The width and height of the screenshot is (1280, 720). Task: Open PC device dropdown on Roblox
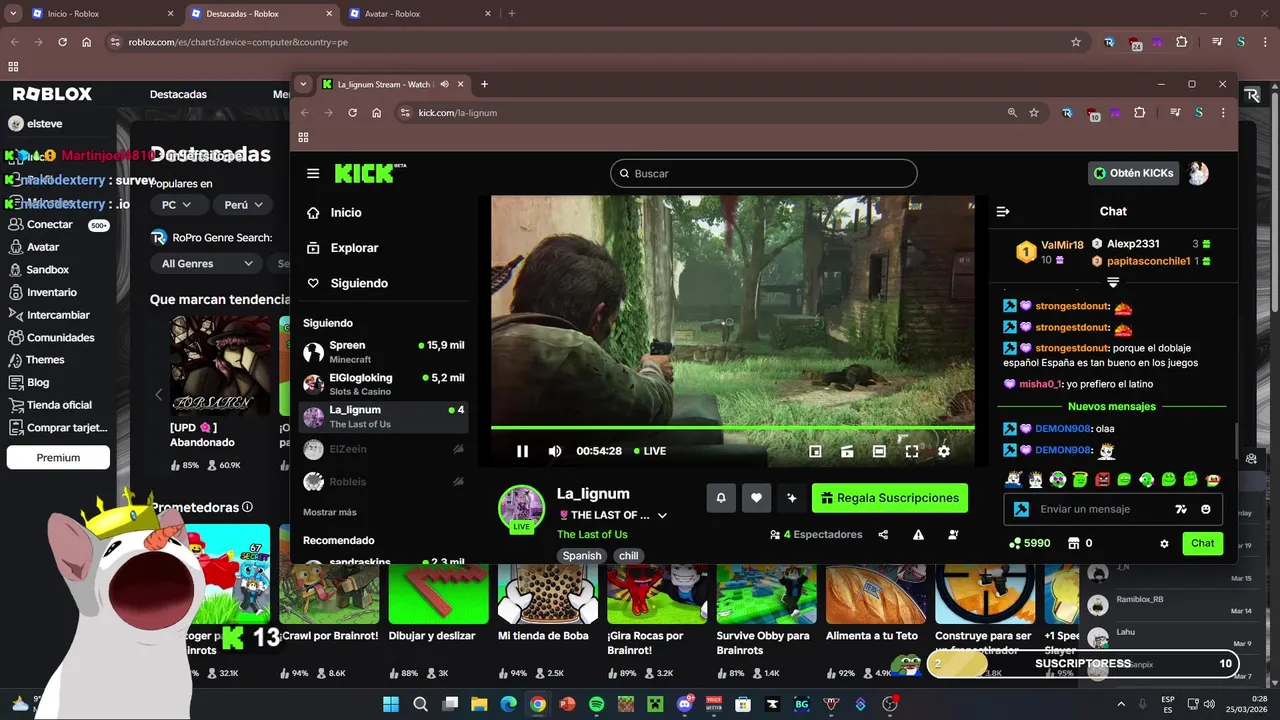click(x=177, y=204)
